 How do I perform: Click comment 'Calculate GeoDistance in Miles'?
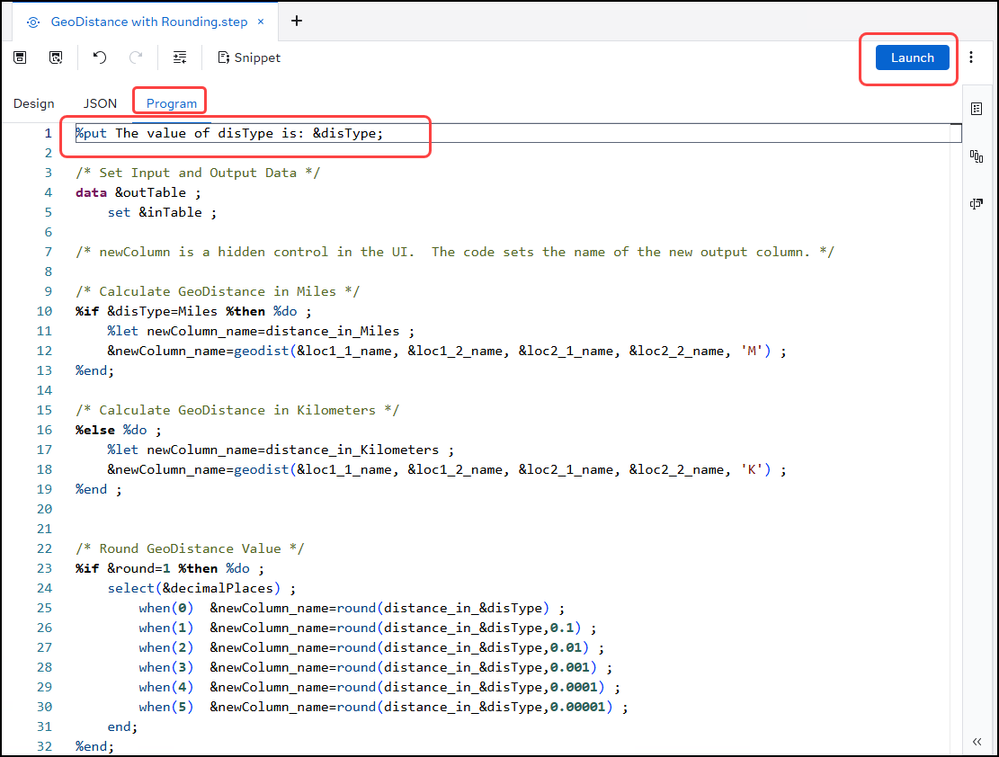pos(217,291)
